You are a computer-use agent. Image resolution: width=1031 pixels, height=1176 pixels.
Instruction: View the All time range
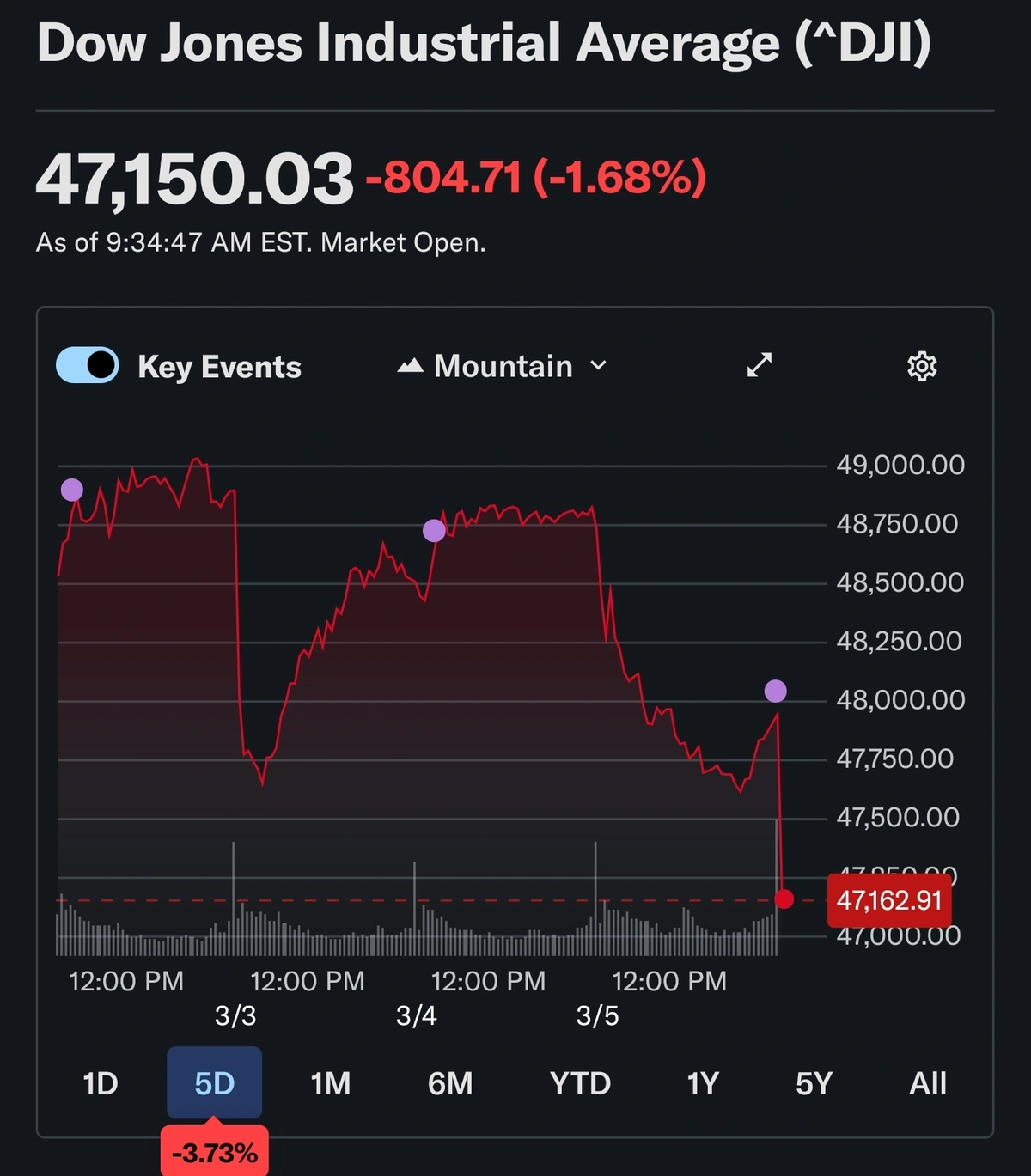click(928, 1083)
